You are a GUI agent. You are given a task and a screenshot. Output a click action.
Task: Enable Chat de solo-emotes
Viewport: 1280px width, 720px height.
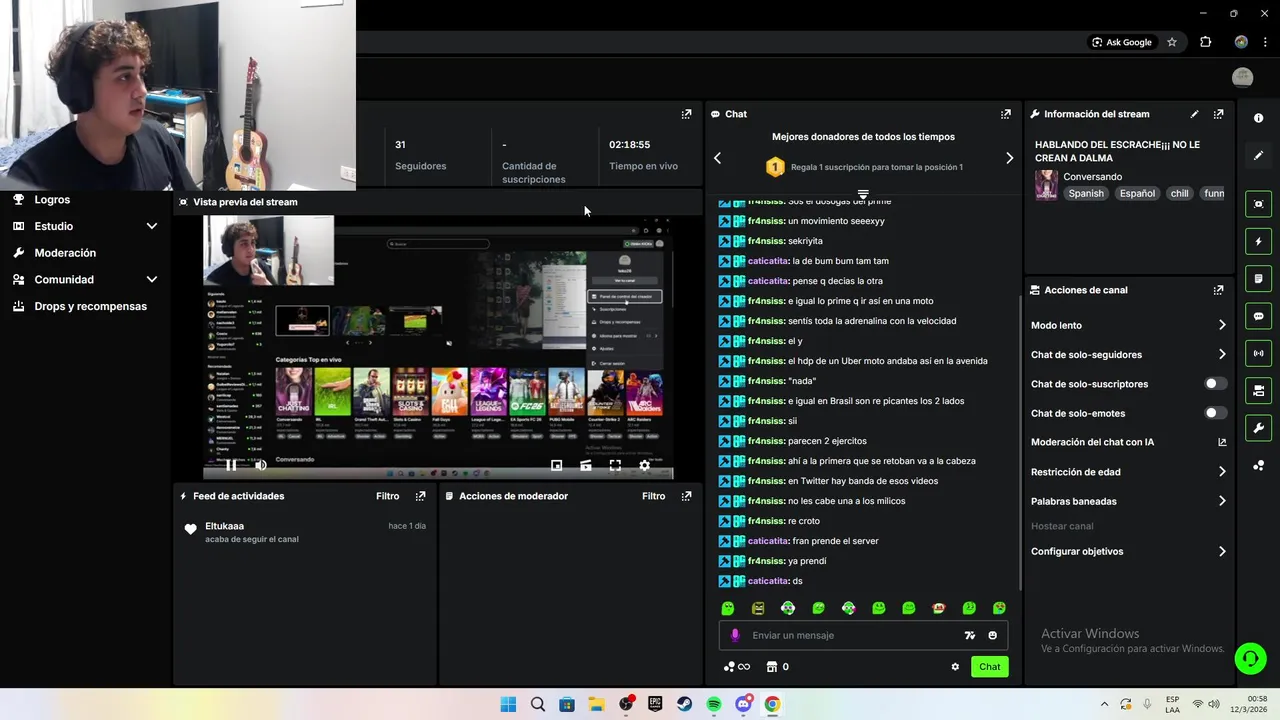tap(1215, 413)
